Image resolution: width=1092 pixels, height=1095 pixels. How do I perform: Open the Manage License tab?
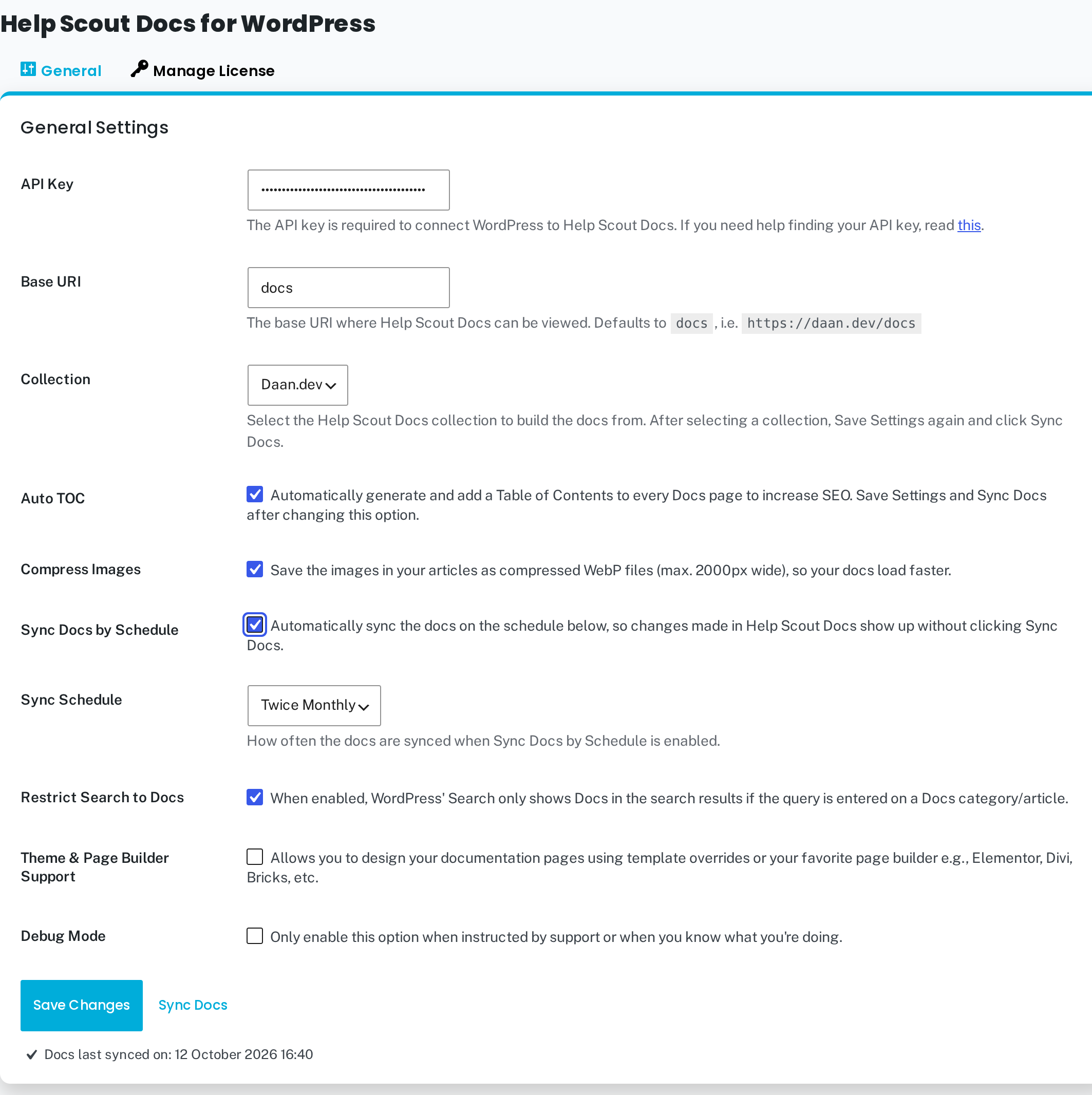pyautogui.click(x=202, y=70)
